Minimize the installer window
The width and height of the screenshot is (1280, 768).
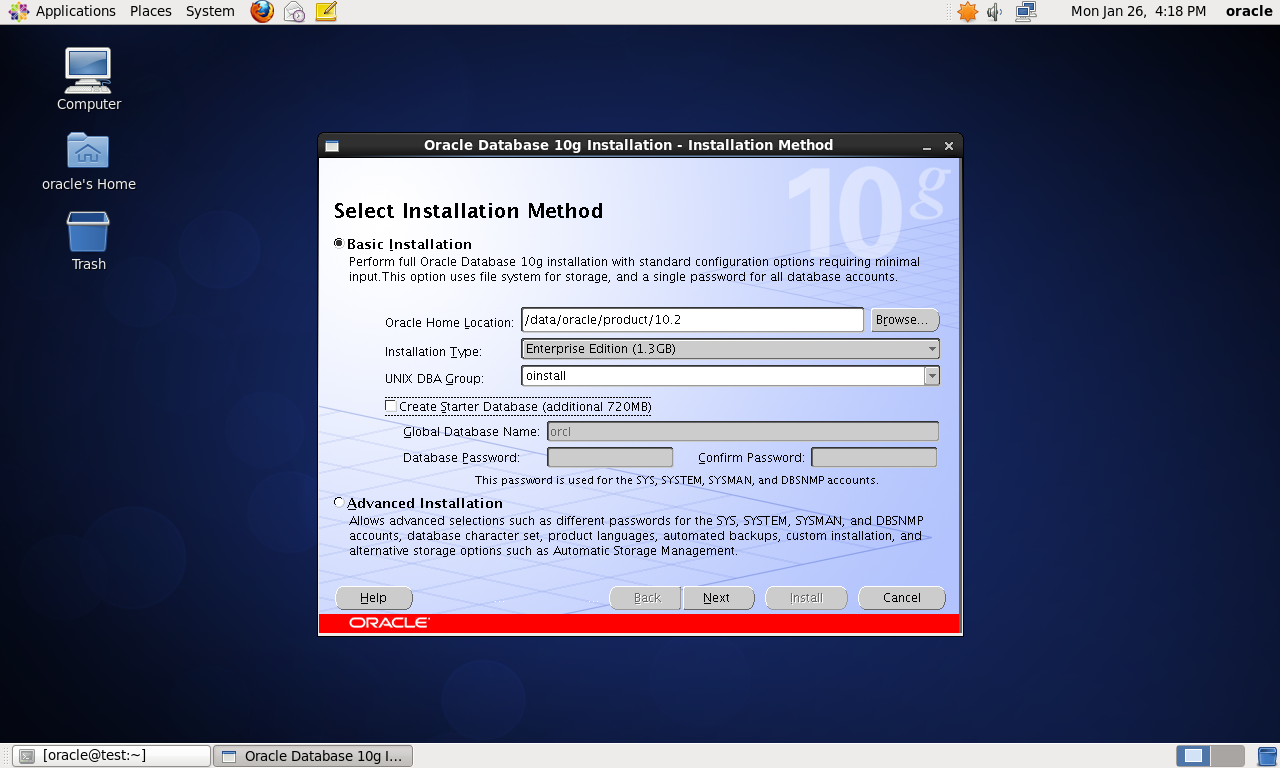click(927, 146)
